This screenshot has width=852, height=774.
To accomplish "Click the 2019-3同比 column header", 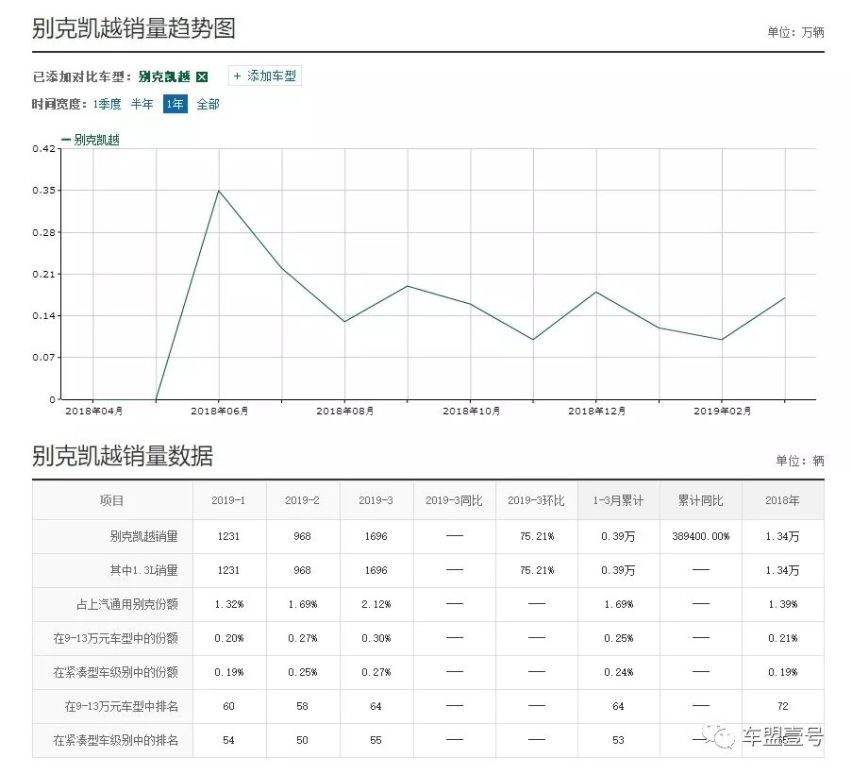I will pyautogui.click(x=454, y=500).
